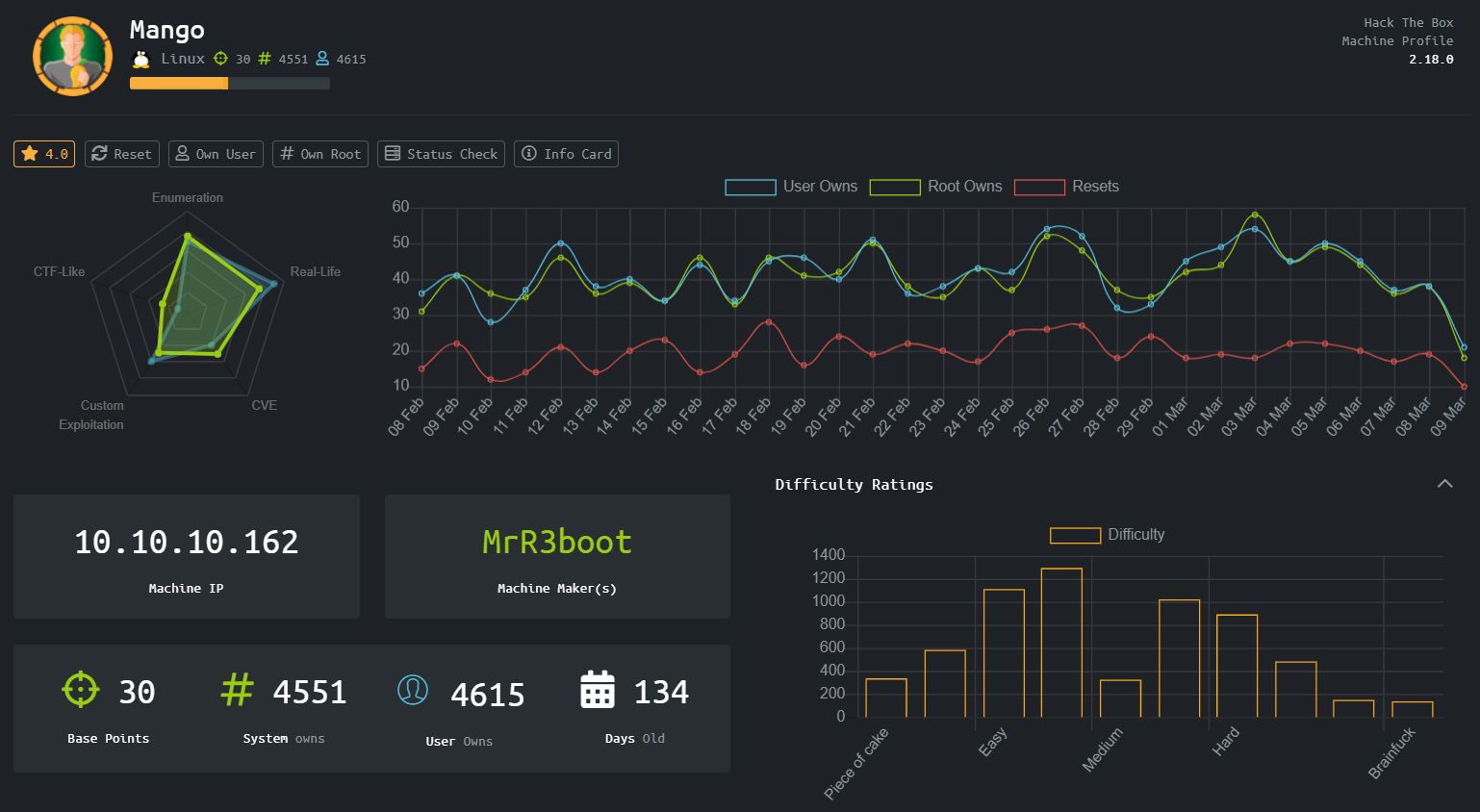Screen dimensions: 1480x812
Task: Click the 4.0 star rating button
Action: (x=44, y=154)
